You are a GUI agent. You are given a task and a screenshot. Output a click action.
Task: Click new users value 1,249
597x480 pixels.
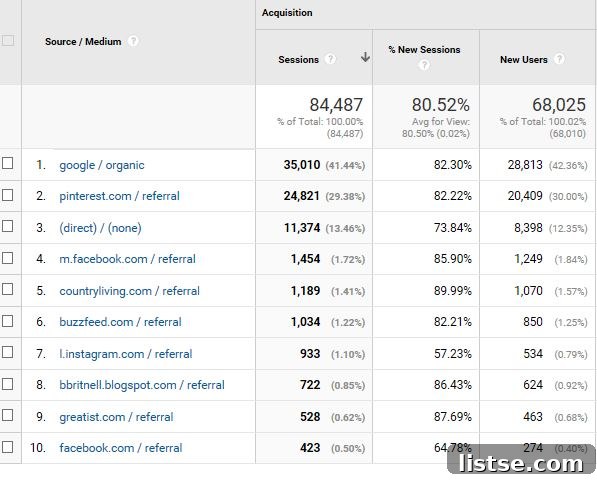pyautogui.click(x=528, y=259)
